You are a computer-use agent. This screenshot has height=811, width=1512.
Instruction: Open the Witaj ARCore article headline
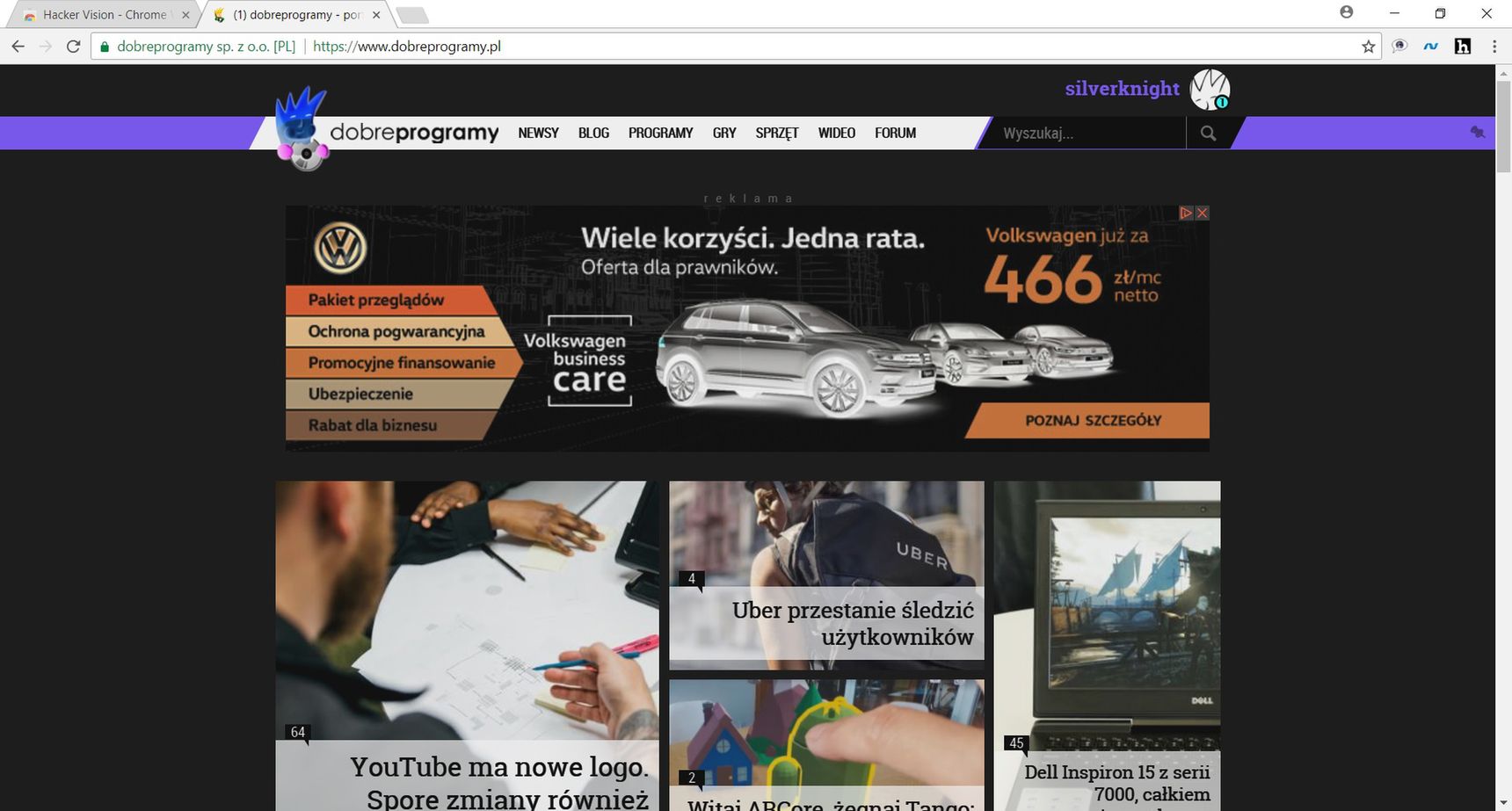(830, 803)
